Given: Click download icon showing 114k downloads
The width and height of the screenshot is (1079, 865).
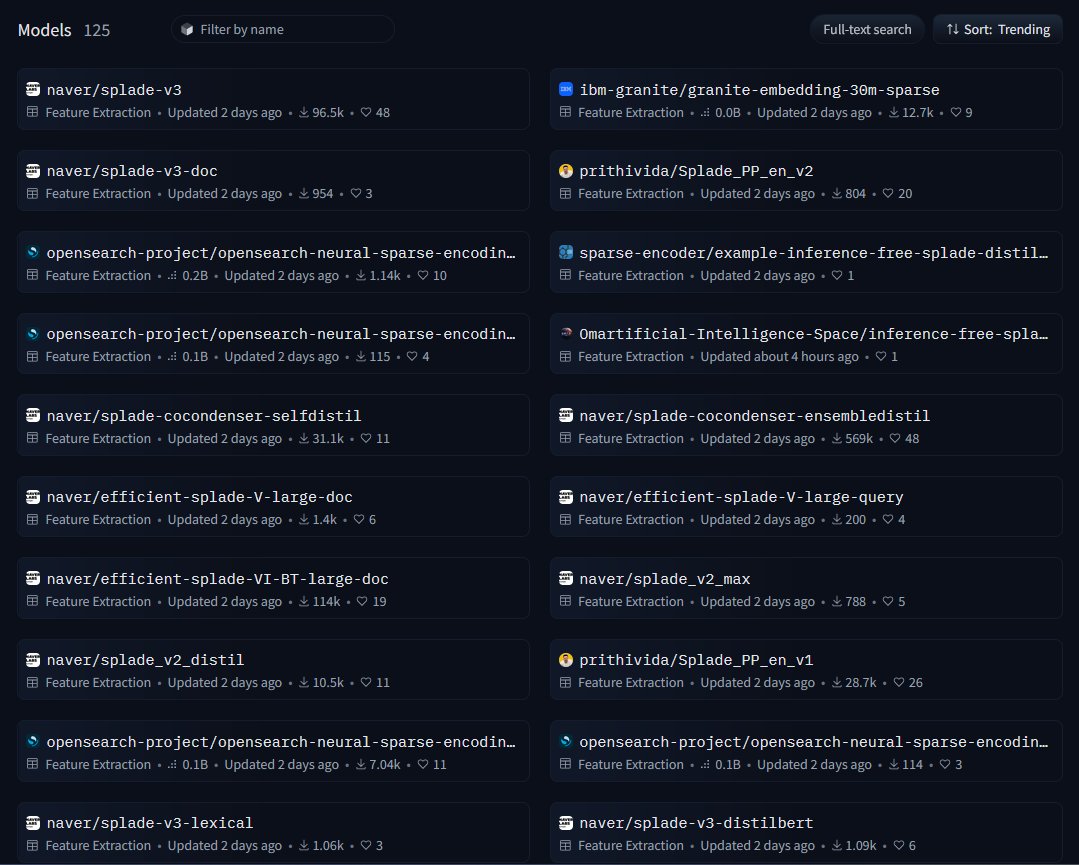Looking at the screenshot, I should click(303, 601).
